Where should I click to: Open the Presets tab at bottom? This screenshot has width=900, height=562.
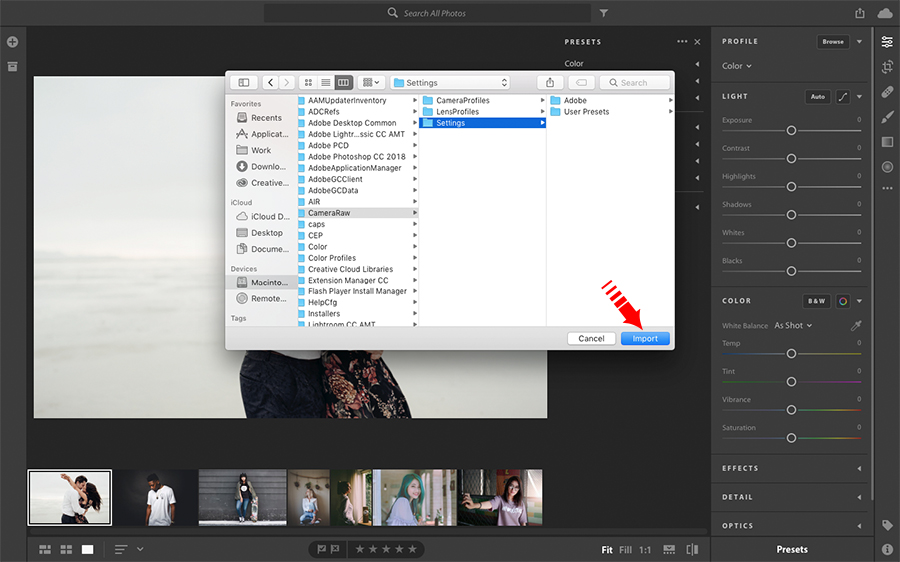[x=792, y=549]
